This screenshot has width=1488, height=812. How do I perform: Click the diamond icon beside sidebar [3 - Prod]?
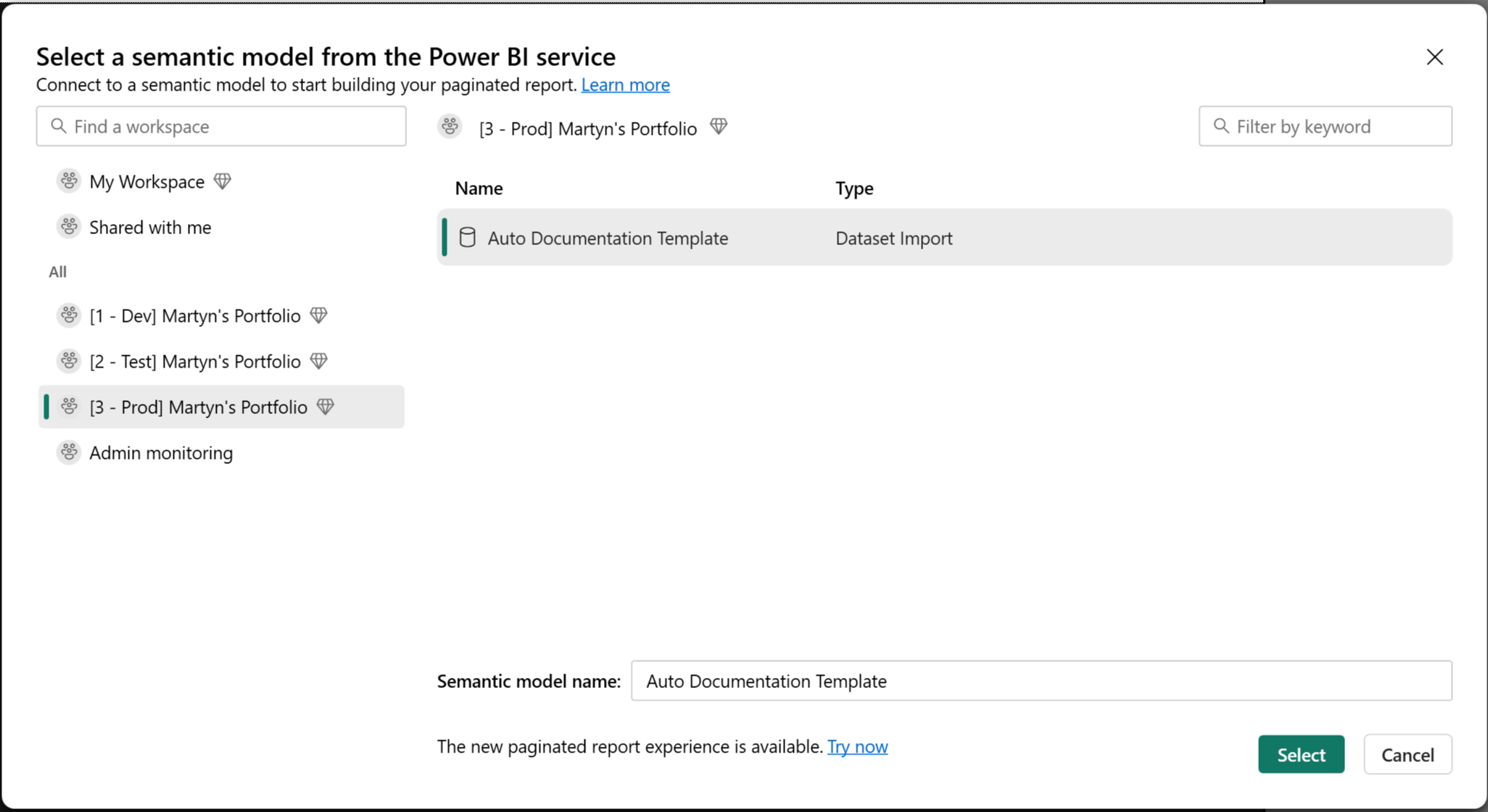pos(326,407)
